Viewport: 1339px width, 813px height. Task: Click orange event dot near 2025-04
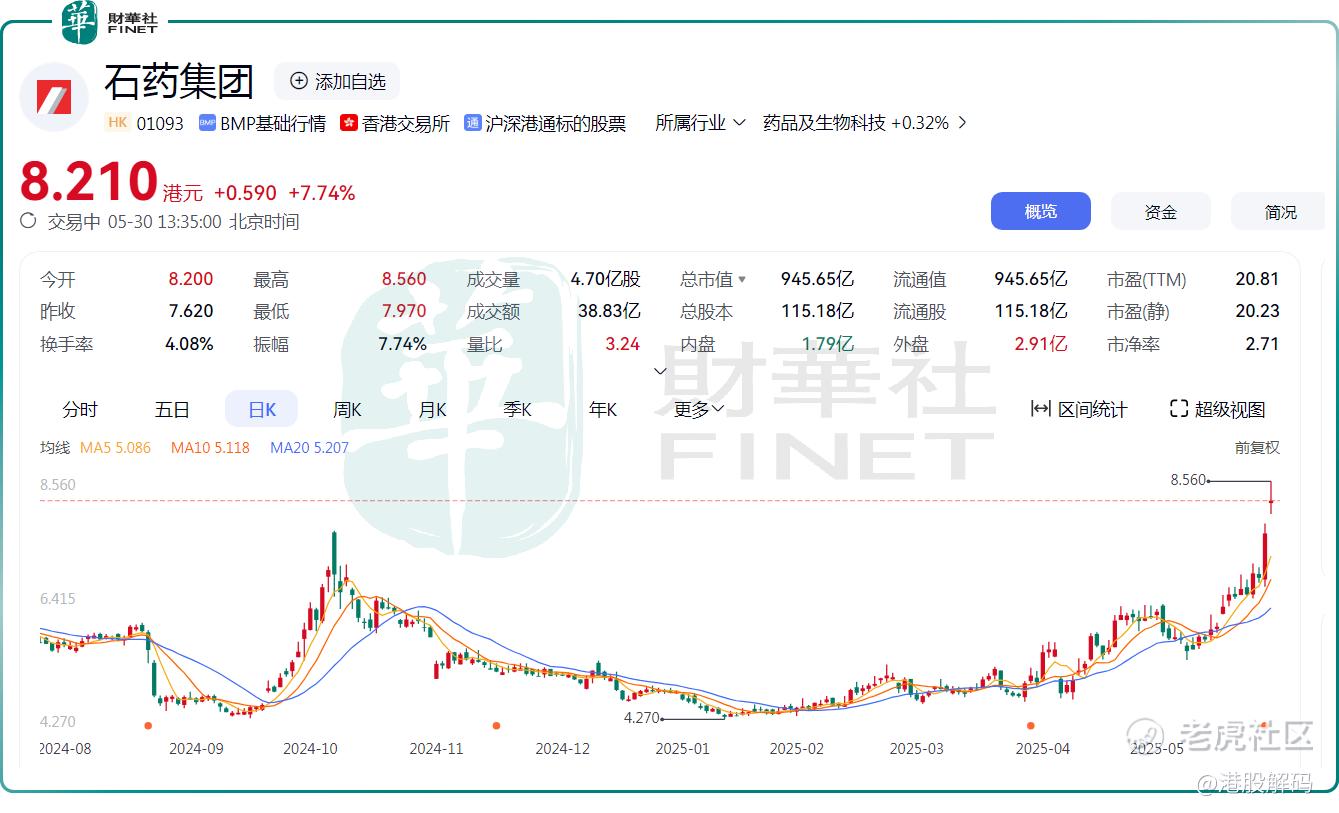click(1031, 725)
